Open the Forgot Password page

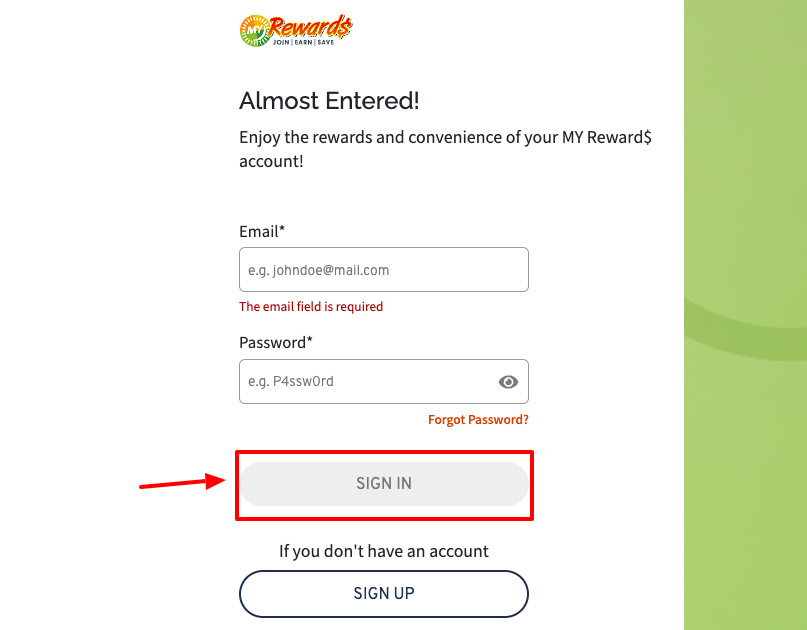click(x=478, y=419)
